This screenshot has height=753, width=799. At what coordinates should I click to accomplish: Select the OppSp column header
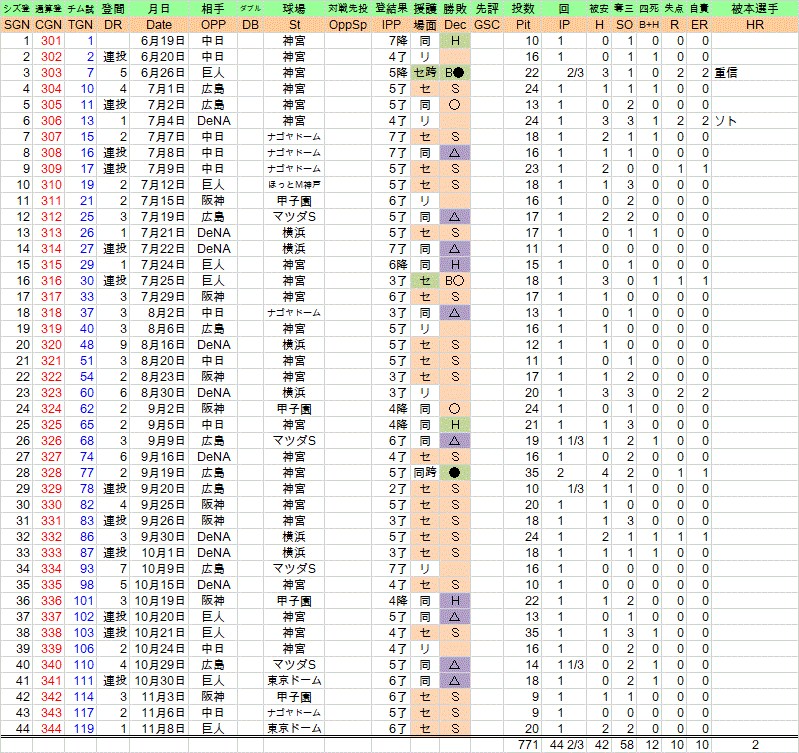[x=348, y=25]
